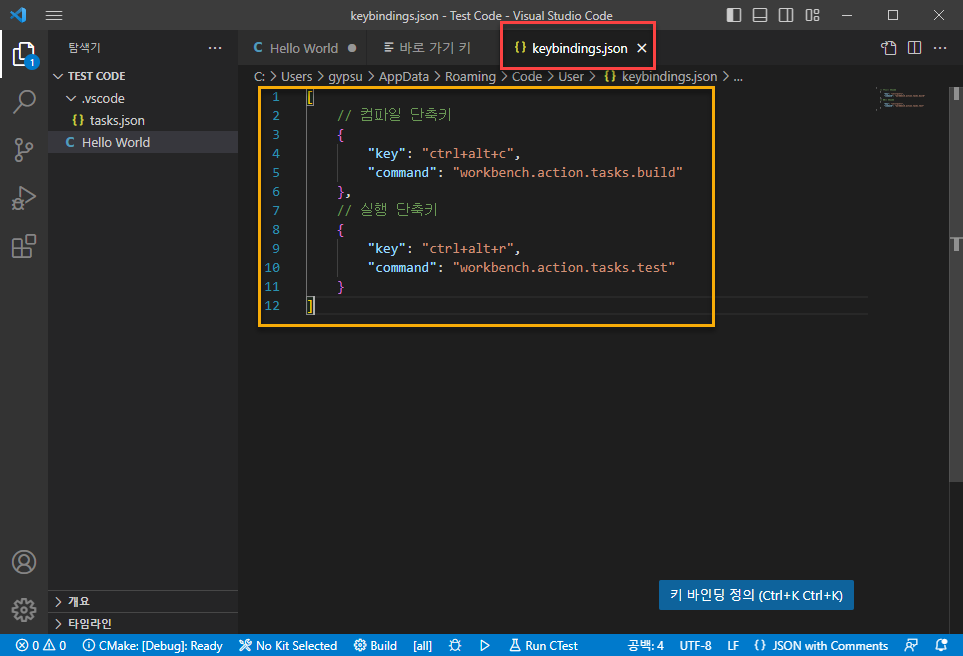Expand the 타임라인 section
This screenshot has width=963, height=656.
[x=143, y=623]
